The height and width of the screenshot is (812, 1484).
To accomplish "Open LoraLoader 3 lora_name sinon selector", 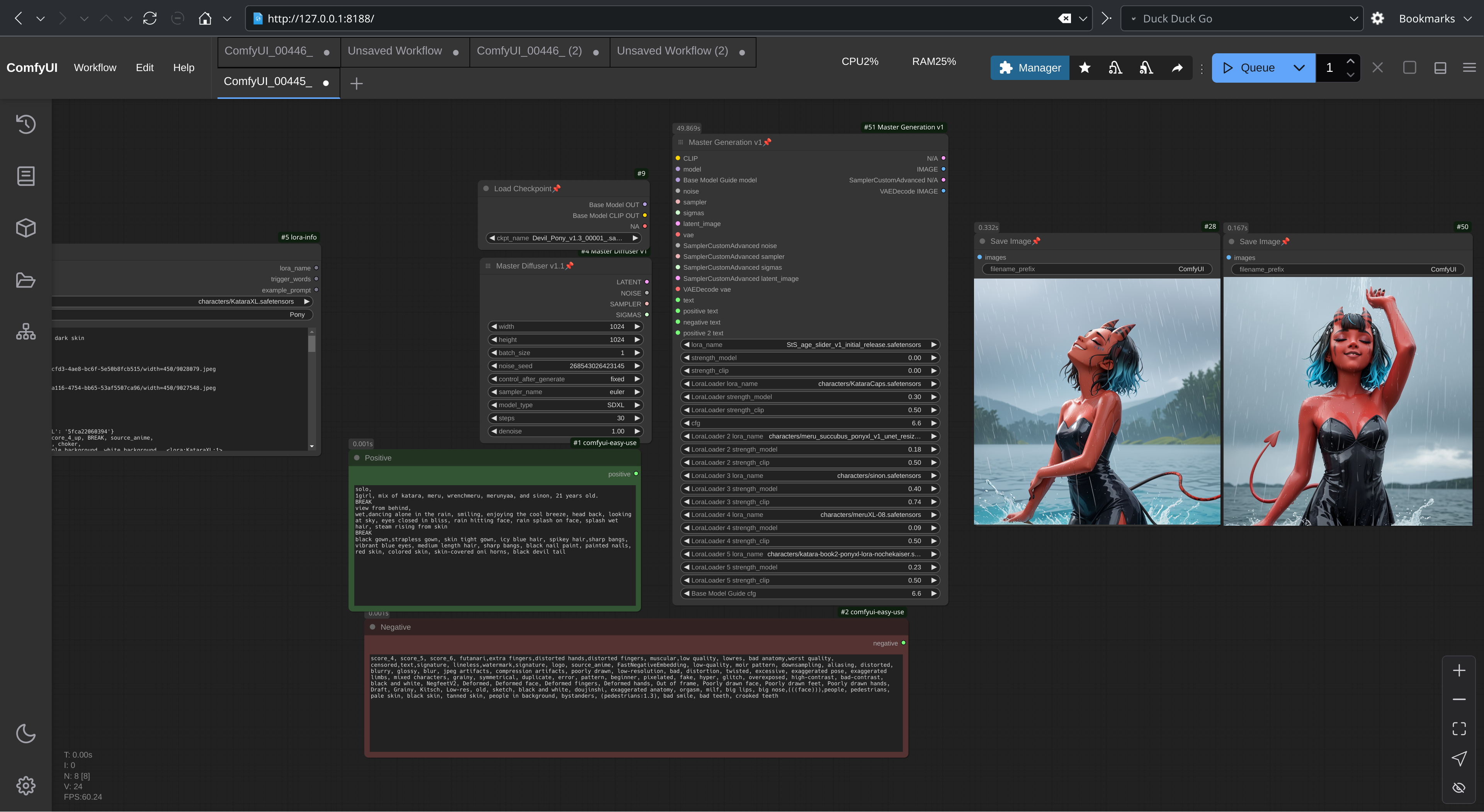I will 809,476.
